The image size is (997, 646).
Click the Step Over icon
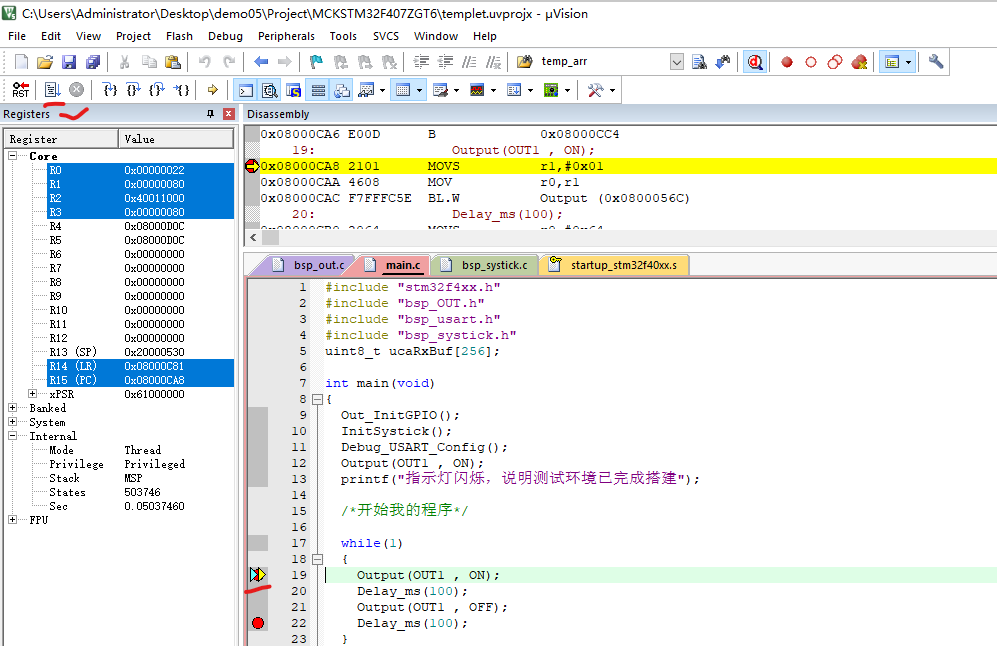pos(134,90)
